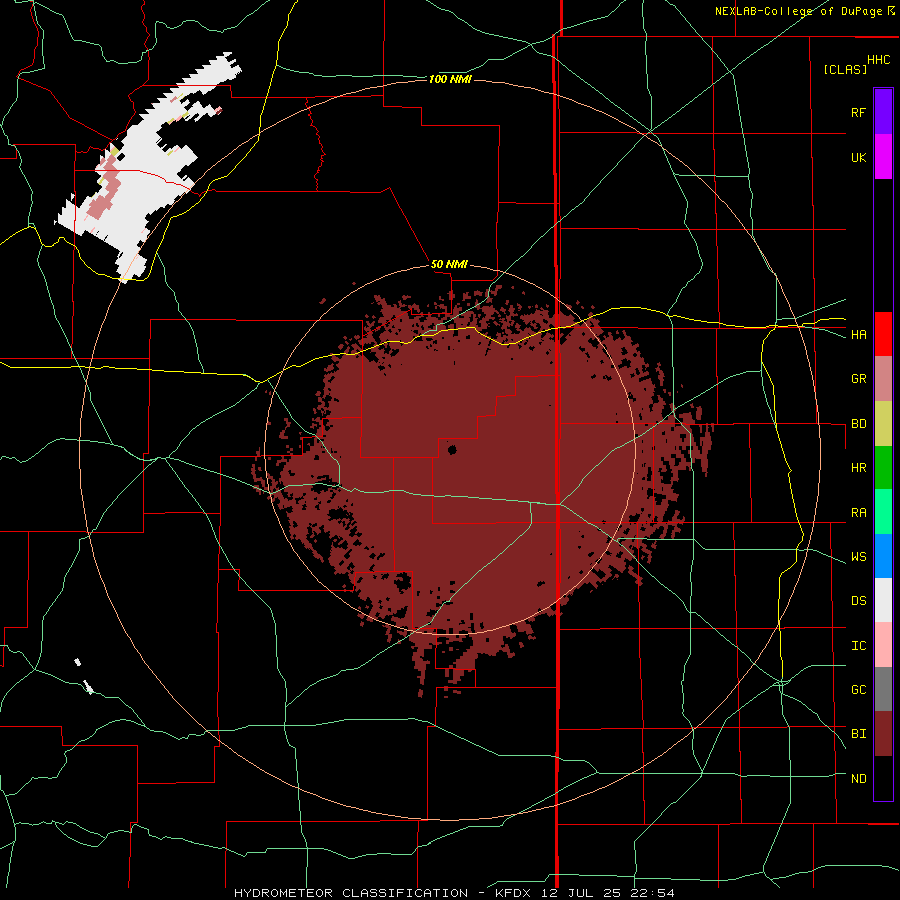The height and width of the screenshot is (900, 900).
Task: Click the HA legend label
Action: (x=858, y=335)
